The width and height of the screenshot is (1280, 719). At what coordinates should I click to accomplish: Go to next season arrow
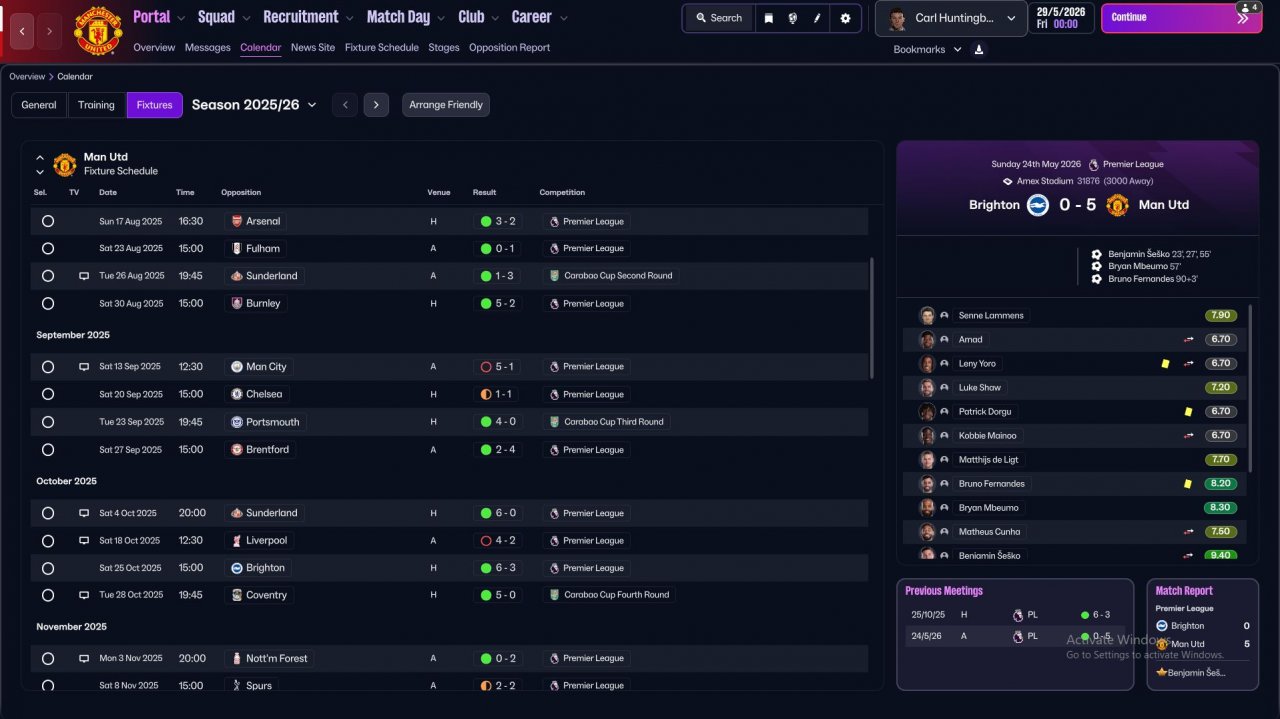tap(376, 105)
